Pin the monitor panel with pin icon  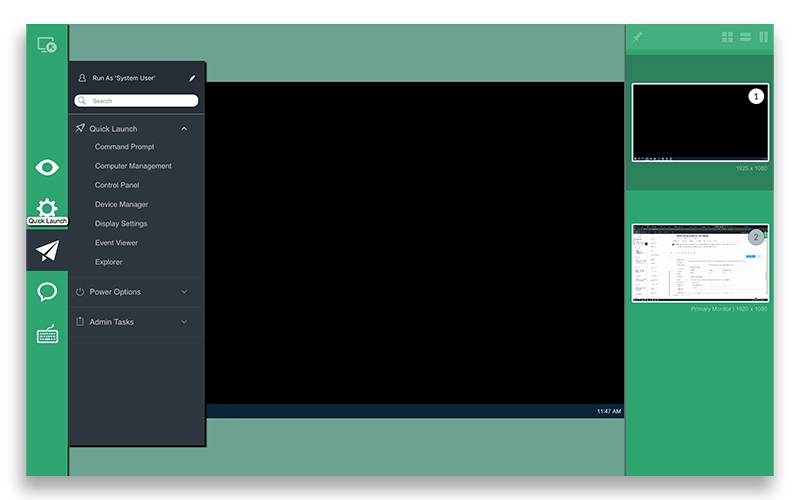click(x=638, y=37)
